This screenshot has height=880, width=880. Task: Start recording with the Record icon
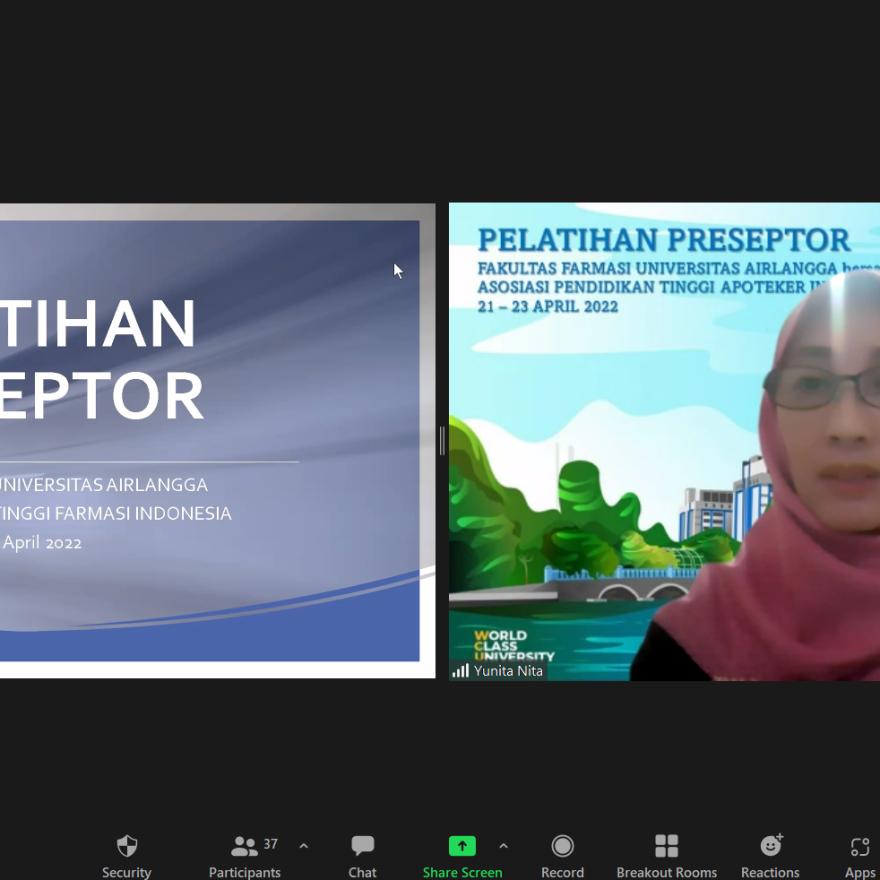(562, 847)
